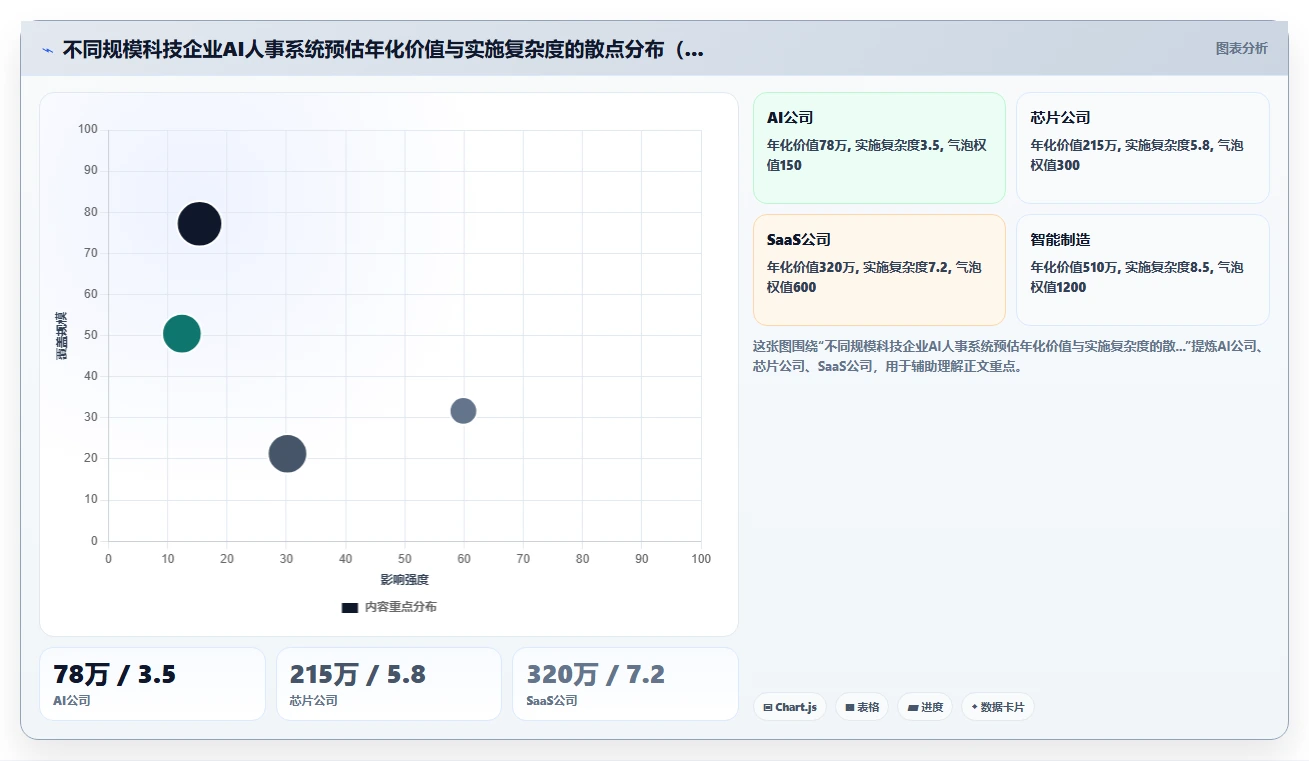The height and width of the screenshot is (761, 1309).
Task: Select the 78万 / 3.5 stat card
Action: click(152, 684)
